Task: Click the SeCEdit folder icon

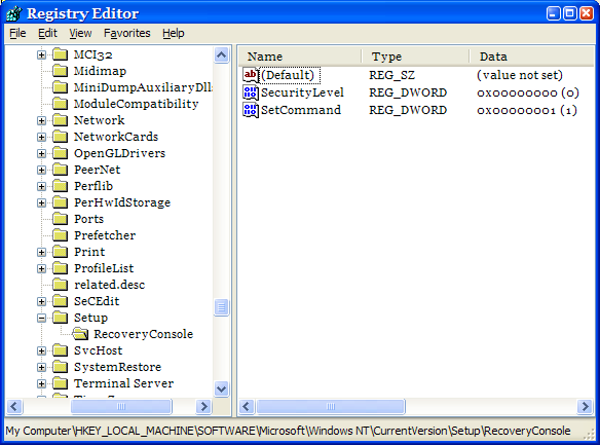Action: coord(60,301)
